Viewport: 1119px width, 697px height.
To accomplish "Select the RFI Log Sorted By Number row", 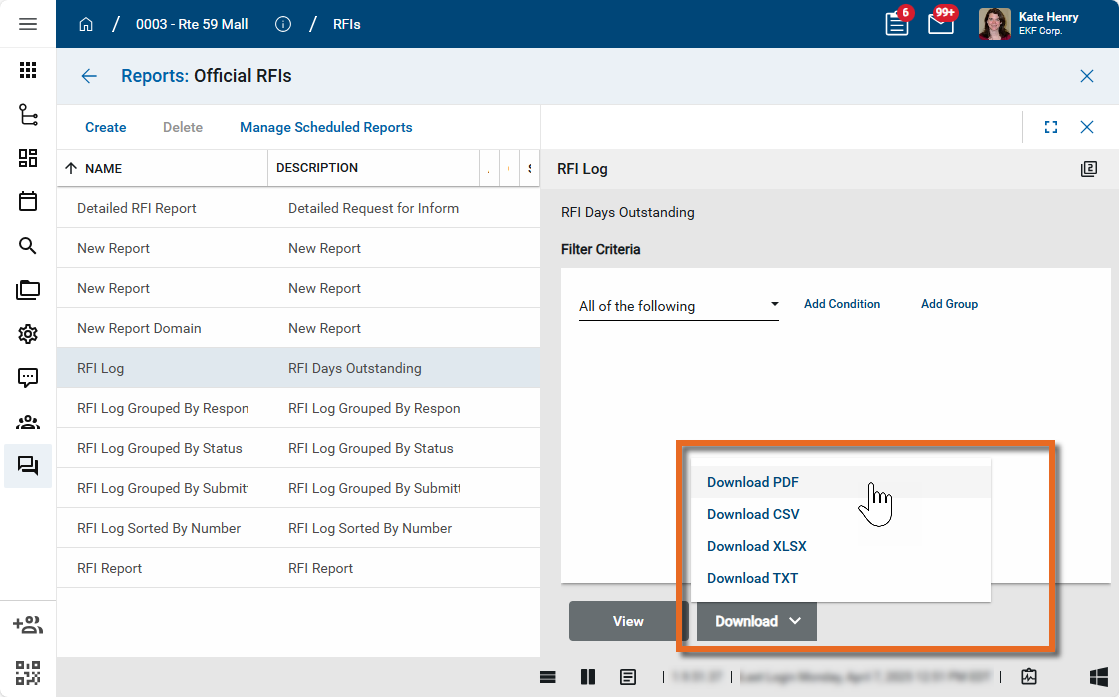I will (x=159, y=528).
